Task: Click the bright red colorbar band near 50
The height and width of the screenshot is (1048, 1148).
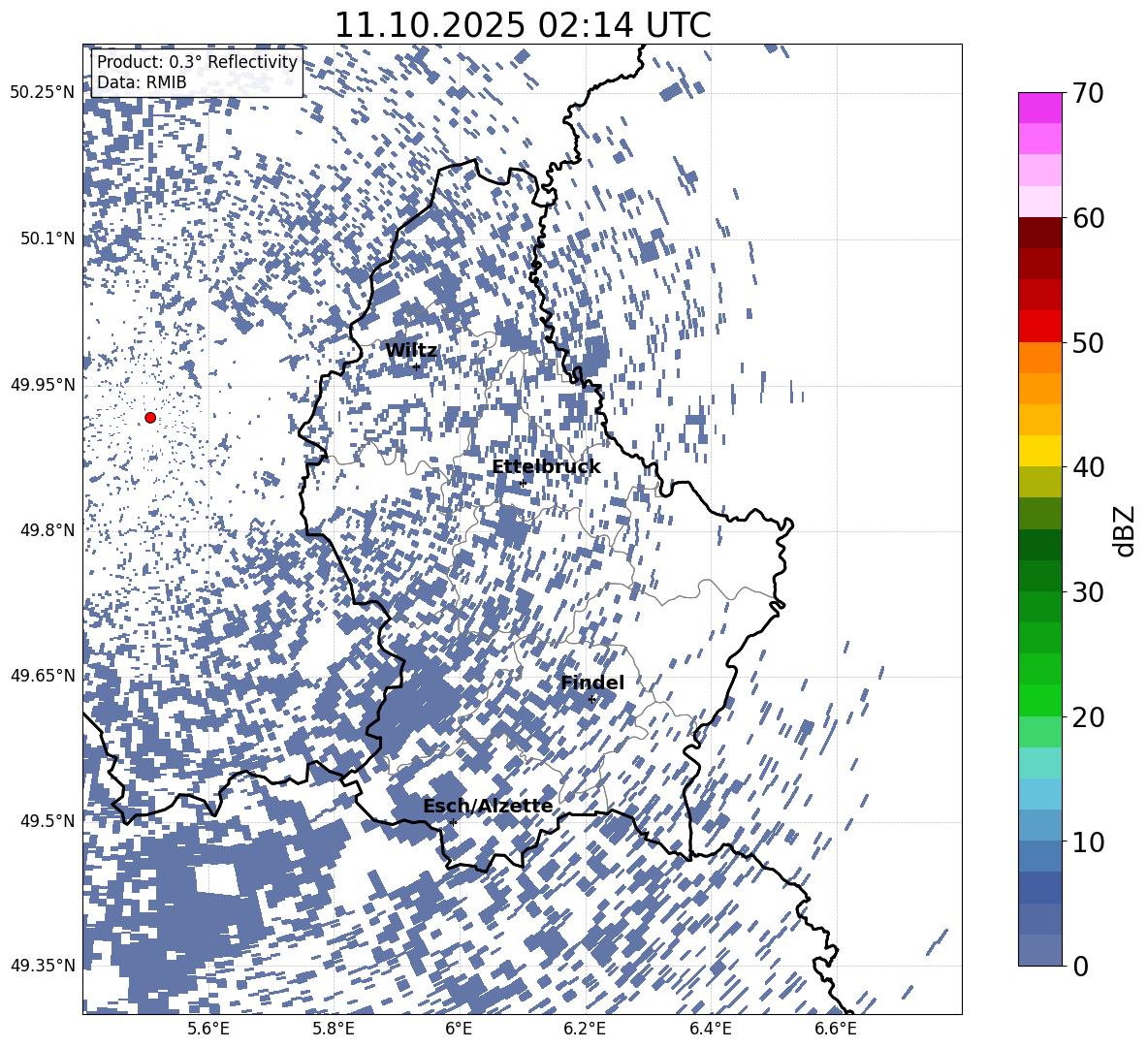Action: click(x=1039, y=326)
